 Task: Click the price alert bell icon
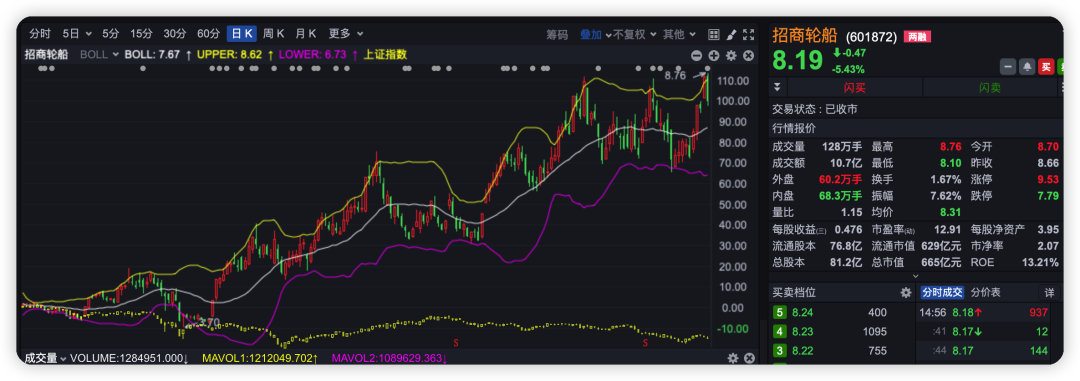(1027, 66)
